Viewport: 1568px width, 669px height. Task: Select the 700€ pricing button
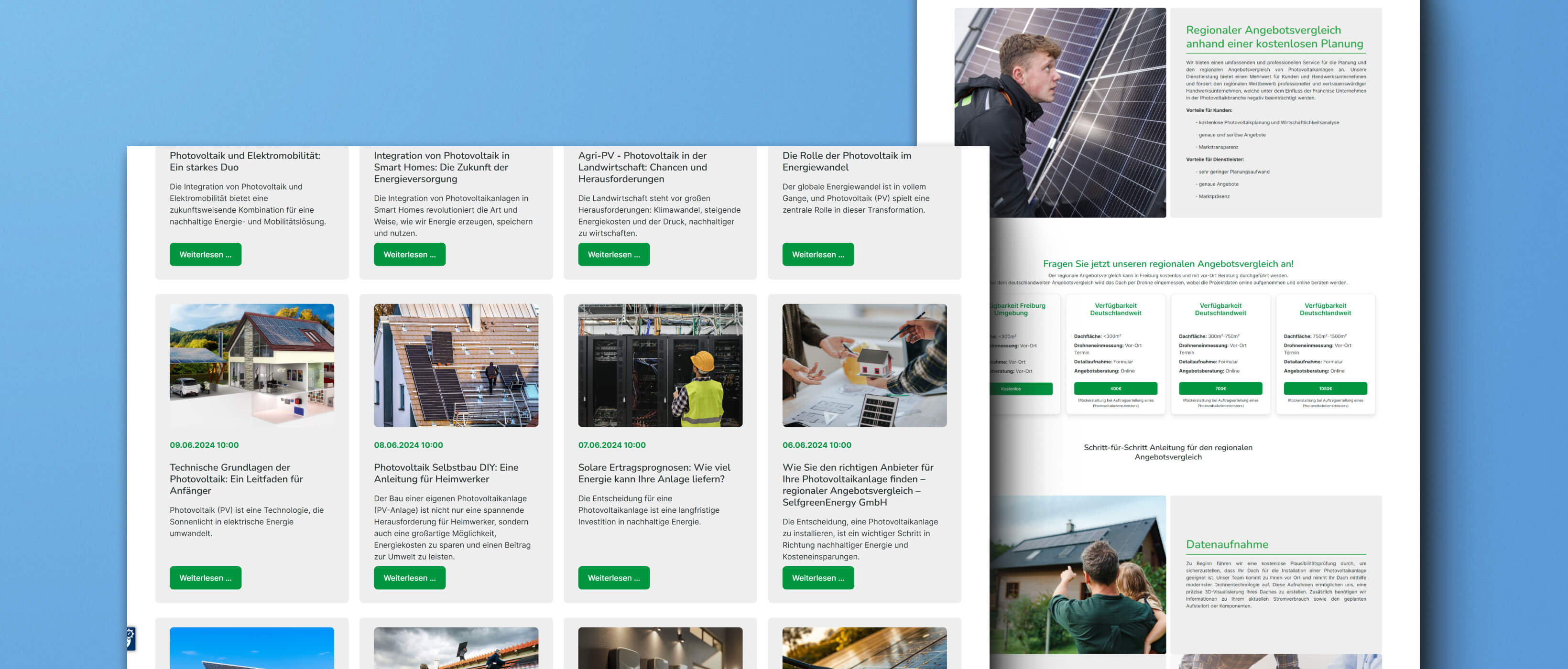(x=1220, y=388)
